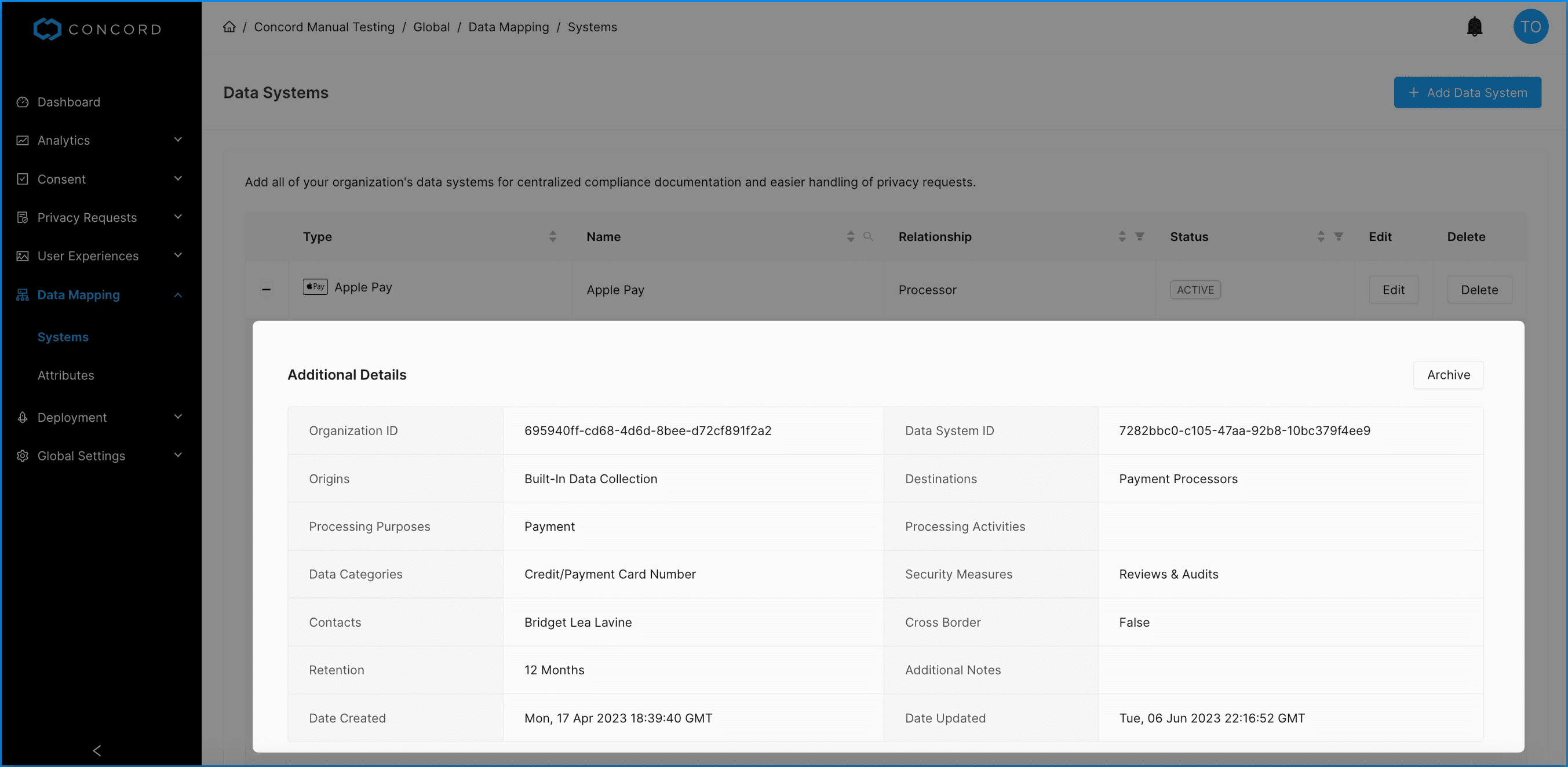Archive the Apple Pay data system
The height and width of the screenshot is (767, 1568).
click(1447, 375)
